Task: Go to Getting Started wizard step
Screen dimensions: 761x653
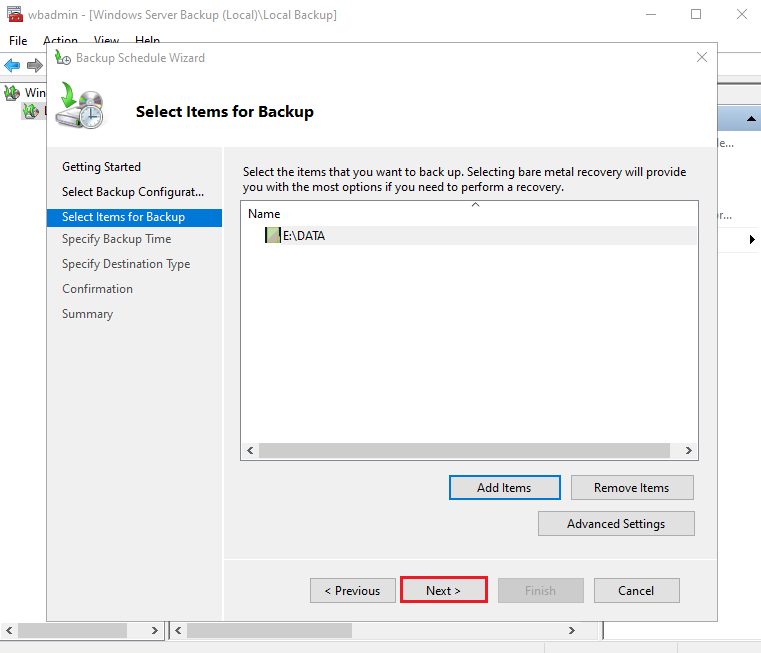Action: tap(101, 167)
